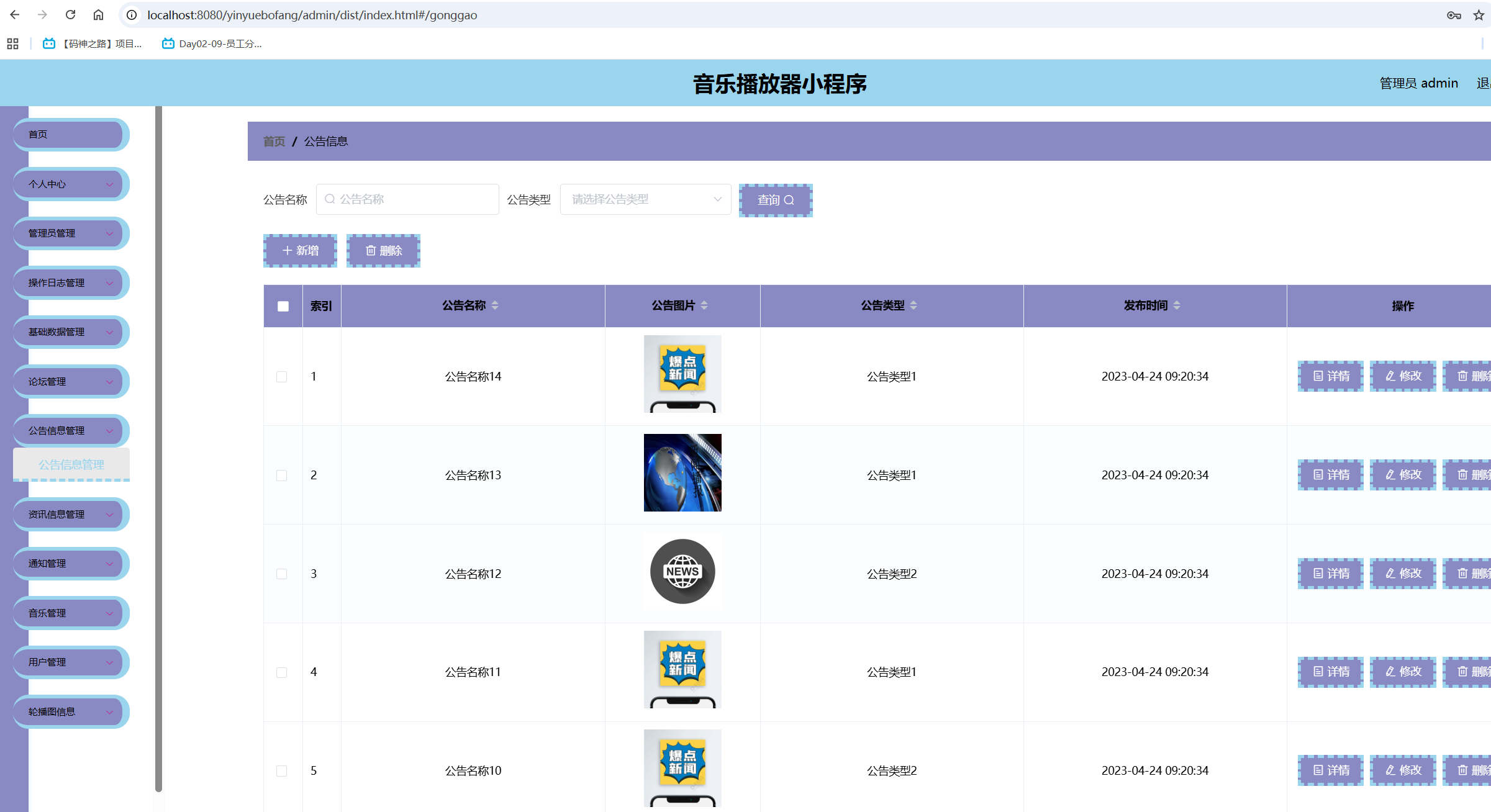The image size is (1491, 812).
Task: Click the magnifier icon in the 查询 button
Action: click(x=790, y=200)
